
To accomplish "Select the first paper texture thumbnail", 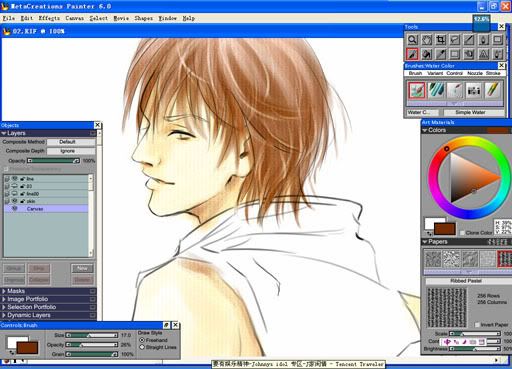I will point(433,259).
